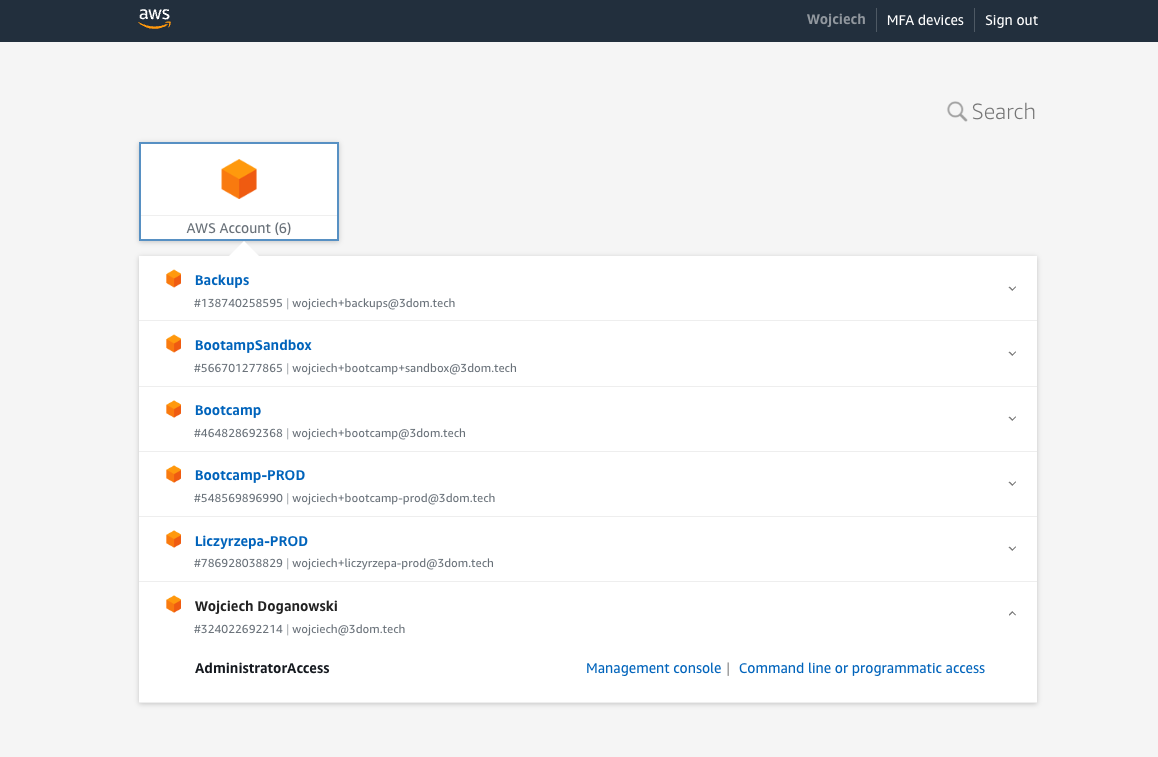Click the cube icon beside the Bootcamp account
Image resolution: width=1158 pixels, height=757 pixels.
click(174, 408)
